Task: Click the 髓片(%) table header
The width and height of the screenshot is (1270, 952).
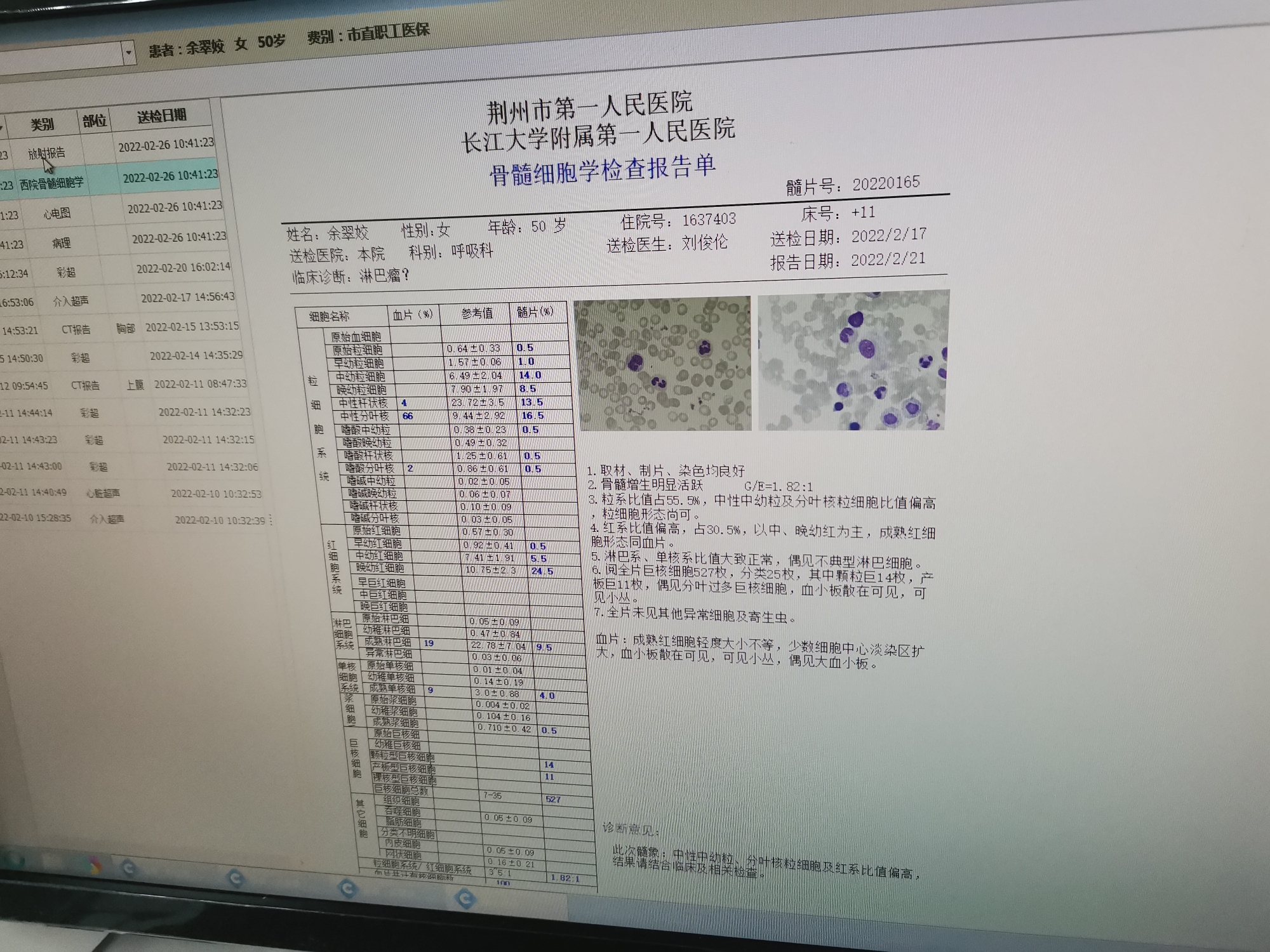Action: click(x=535, y=312)
